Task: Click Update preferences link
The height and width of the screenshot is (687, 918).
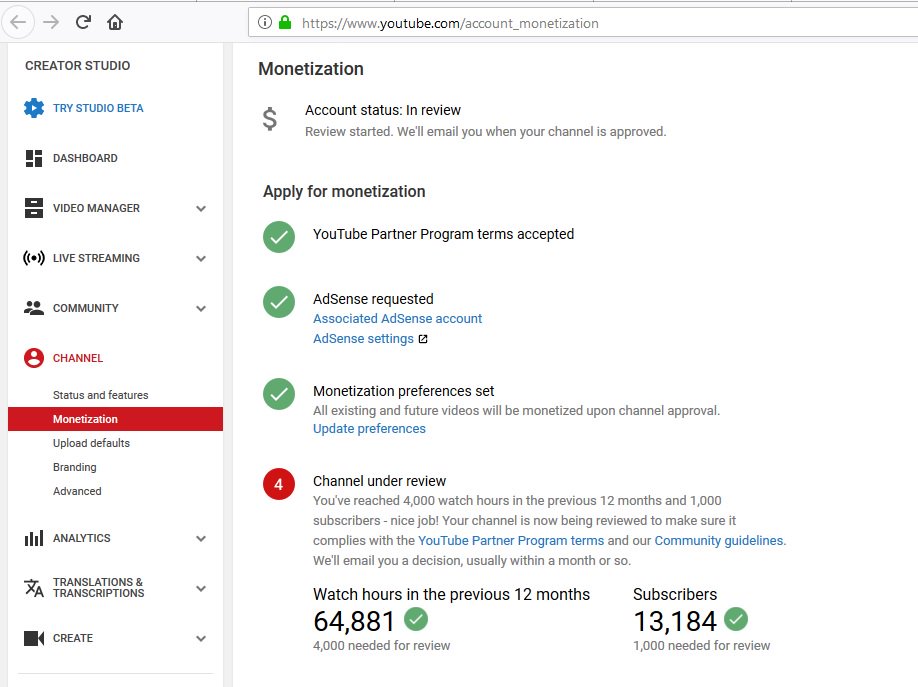Action: tap(369, 429)
